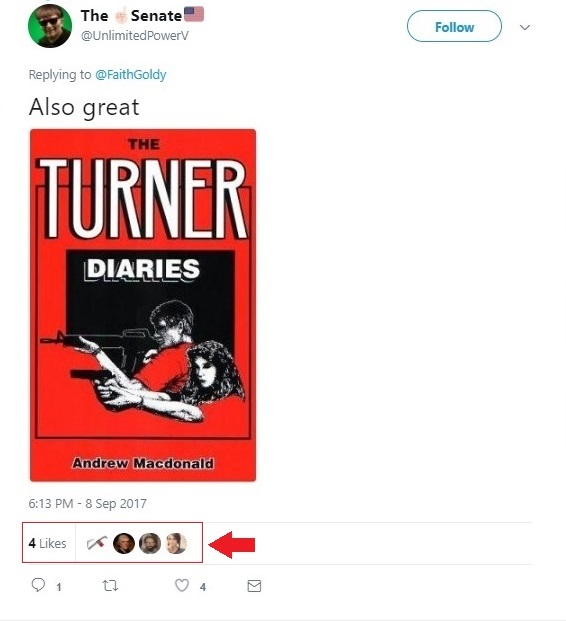Screen dimensions: 566x621
Task: Enlarge the Turner Diaries cover image
Action: 143,305
